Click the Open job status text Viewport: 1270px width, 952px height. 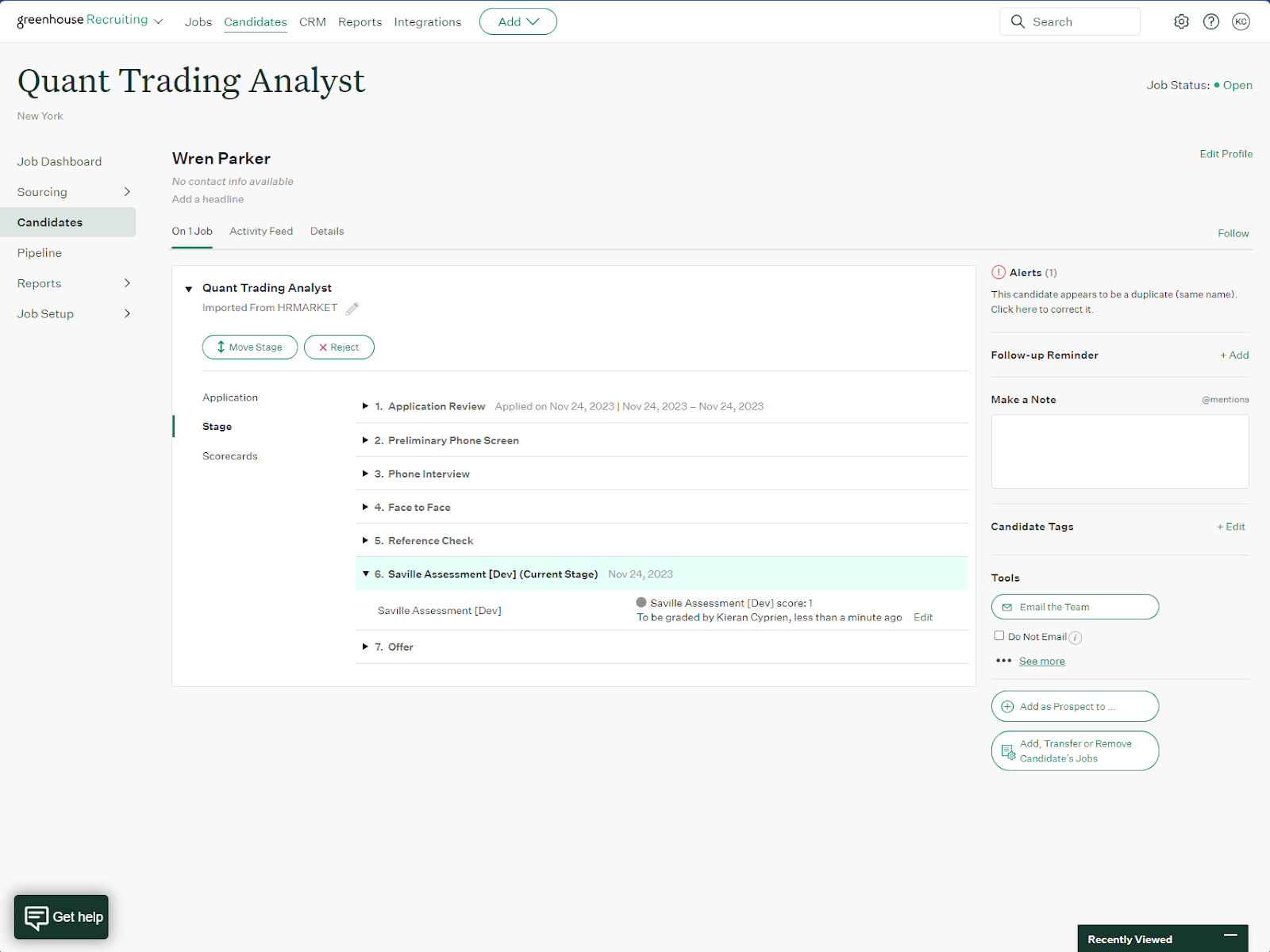1237,85
